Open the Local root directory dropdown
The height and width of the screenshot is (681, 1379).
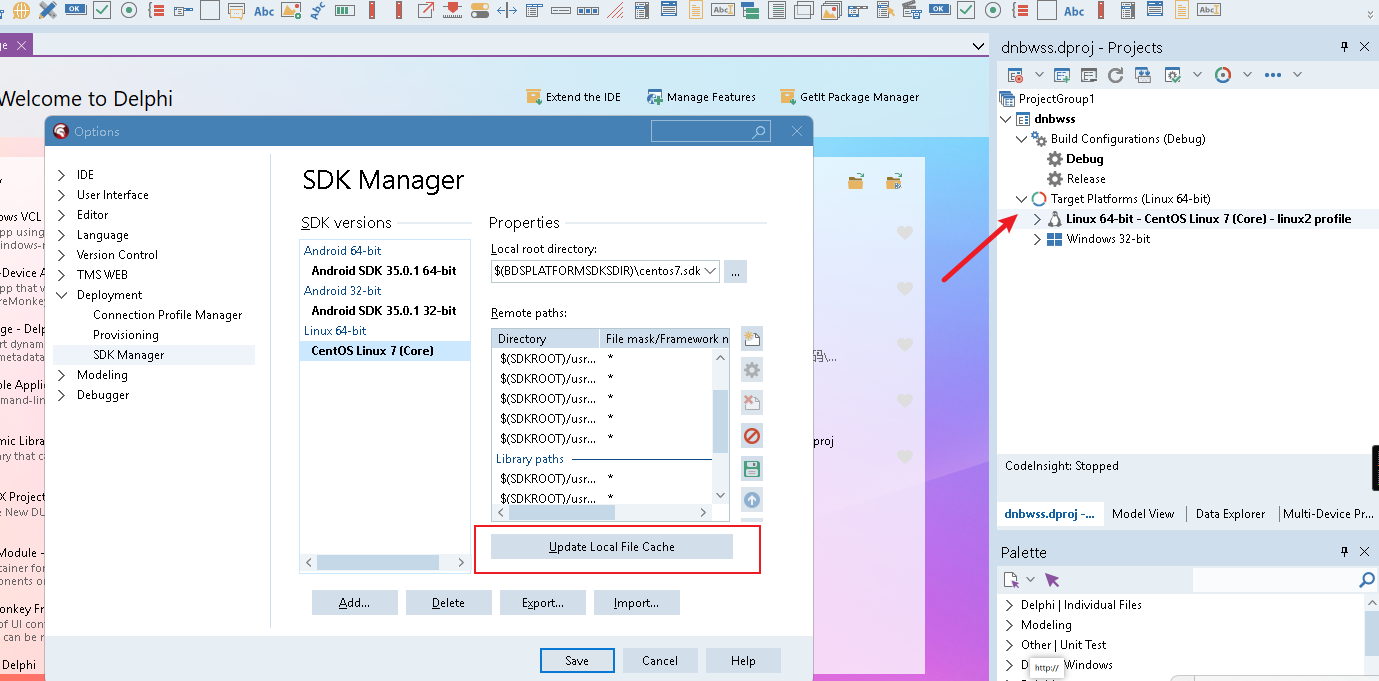tap(711, 271)
